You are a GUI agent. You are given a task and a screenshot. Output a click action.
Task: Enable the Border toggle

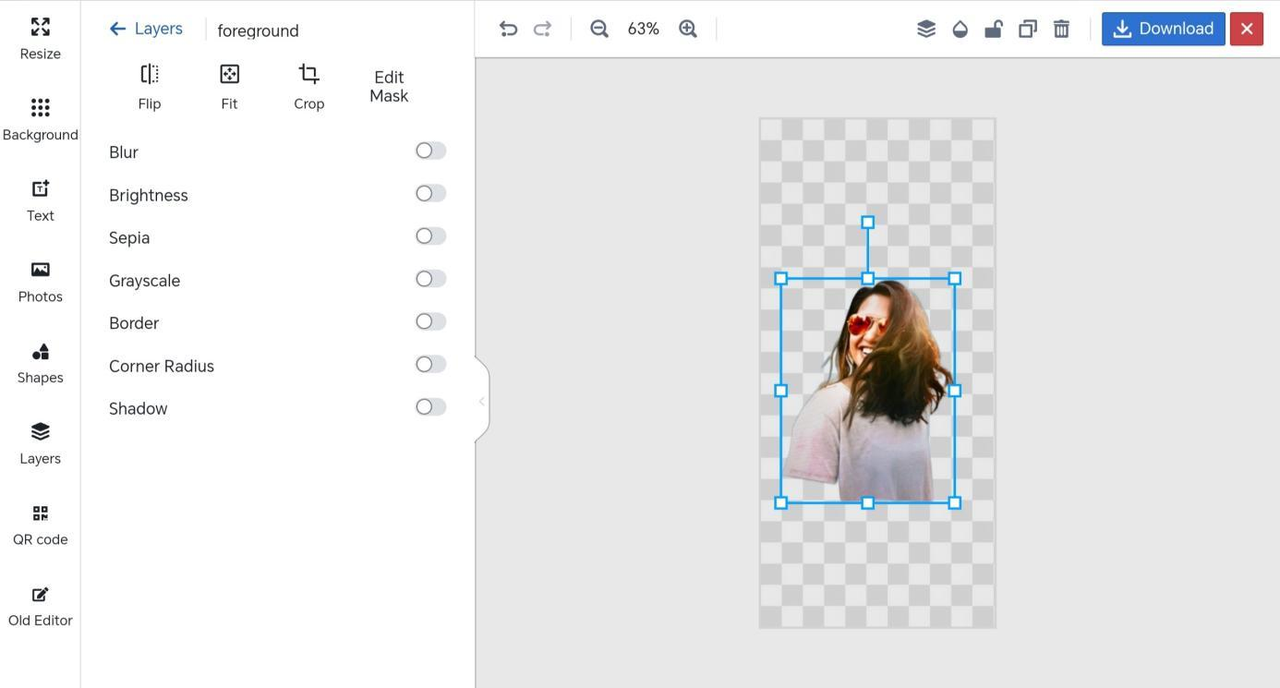pyautogui.click(x=431, y=322)
